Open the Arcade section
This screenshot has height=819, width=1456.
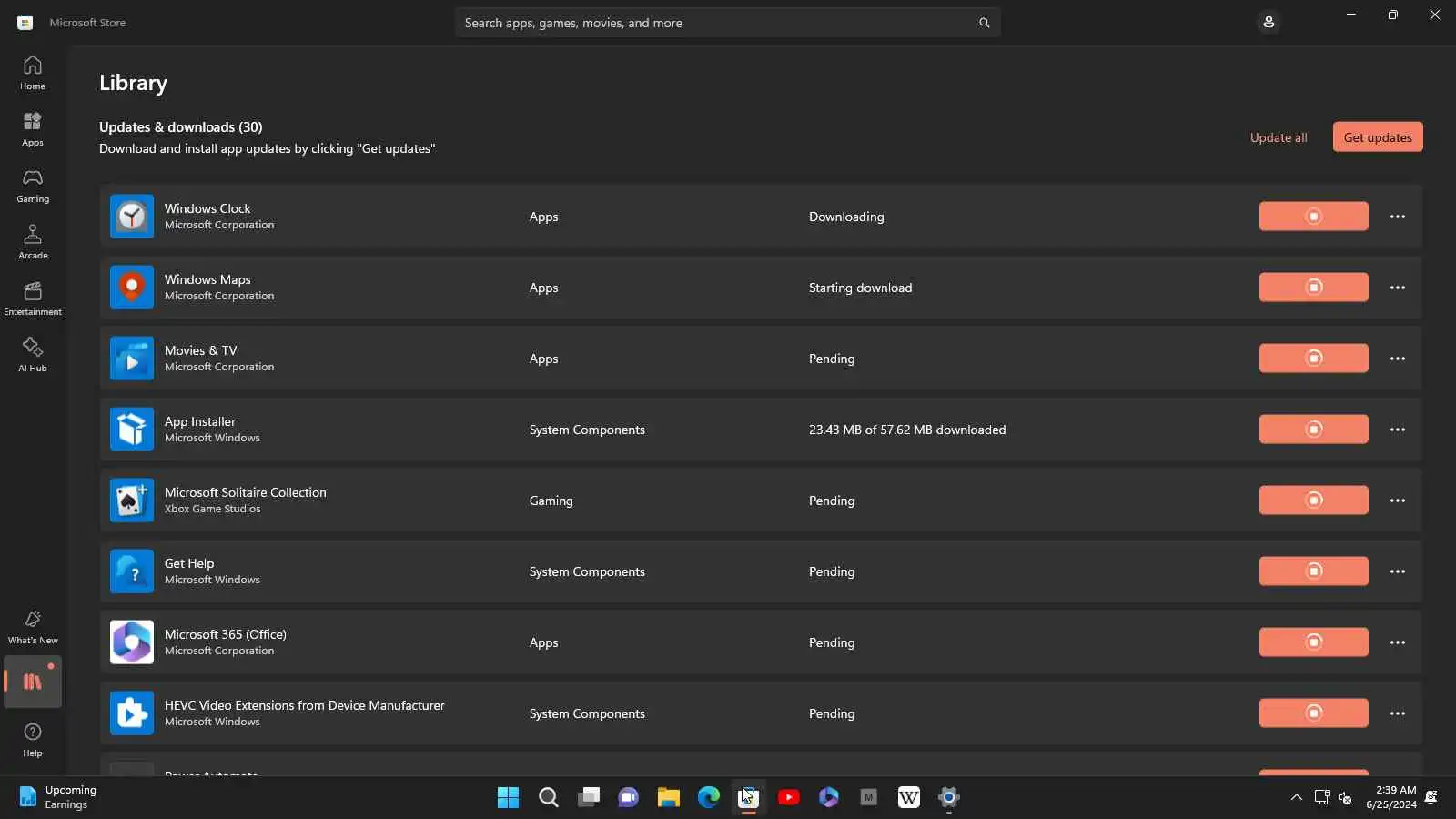tap(33, 242)
